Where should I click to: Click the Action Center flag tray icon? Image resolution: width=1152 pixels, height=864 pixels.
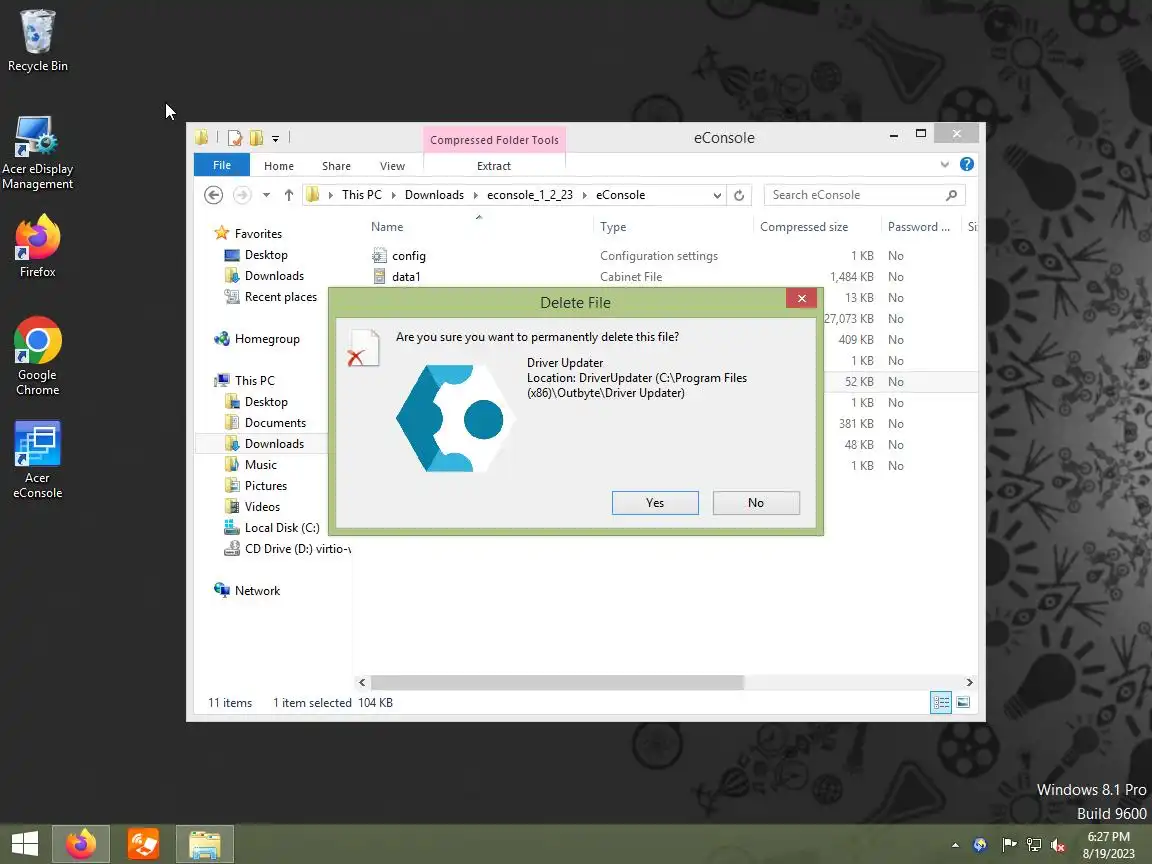(1009, 845)
